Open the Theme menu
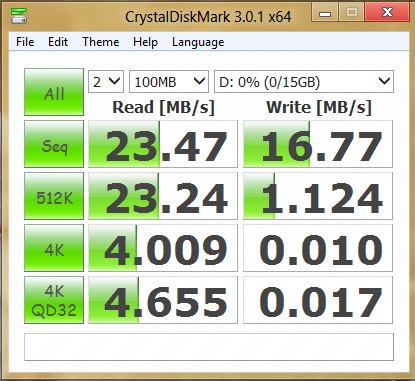The height and width of the screenshot is (381, 415). click(101, 42)
